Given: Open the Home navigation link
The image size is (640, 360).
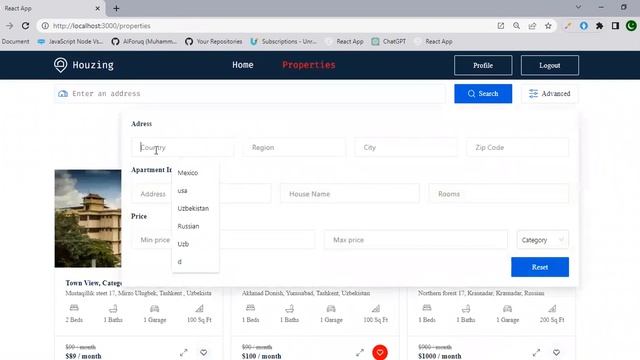Looking at the screenshot, I should click(243, 65).
